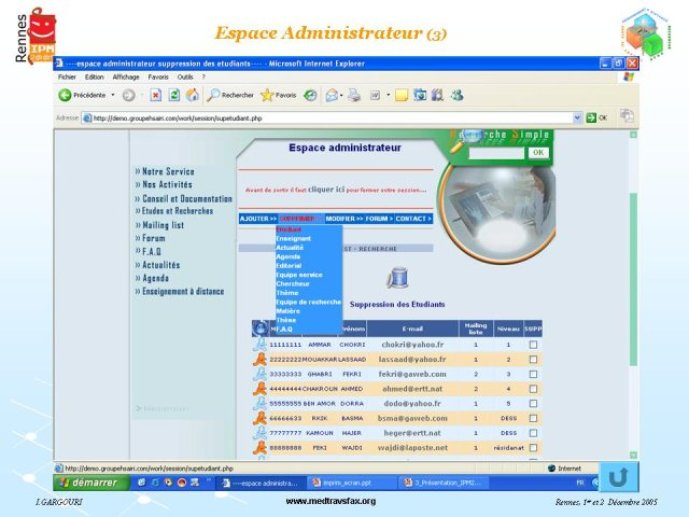Check SUPP box for bsma@gaweb.com
This screenshot has width=689, height=517.
click(533, 418)
